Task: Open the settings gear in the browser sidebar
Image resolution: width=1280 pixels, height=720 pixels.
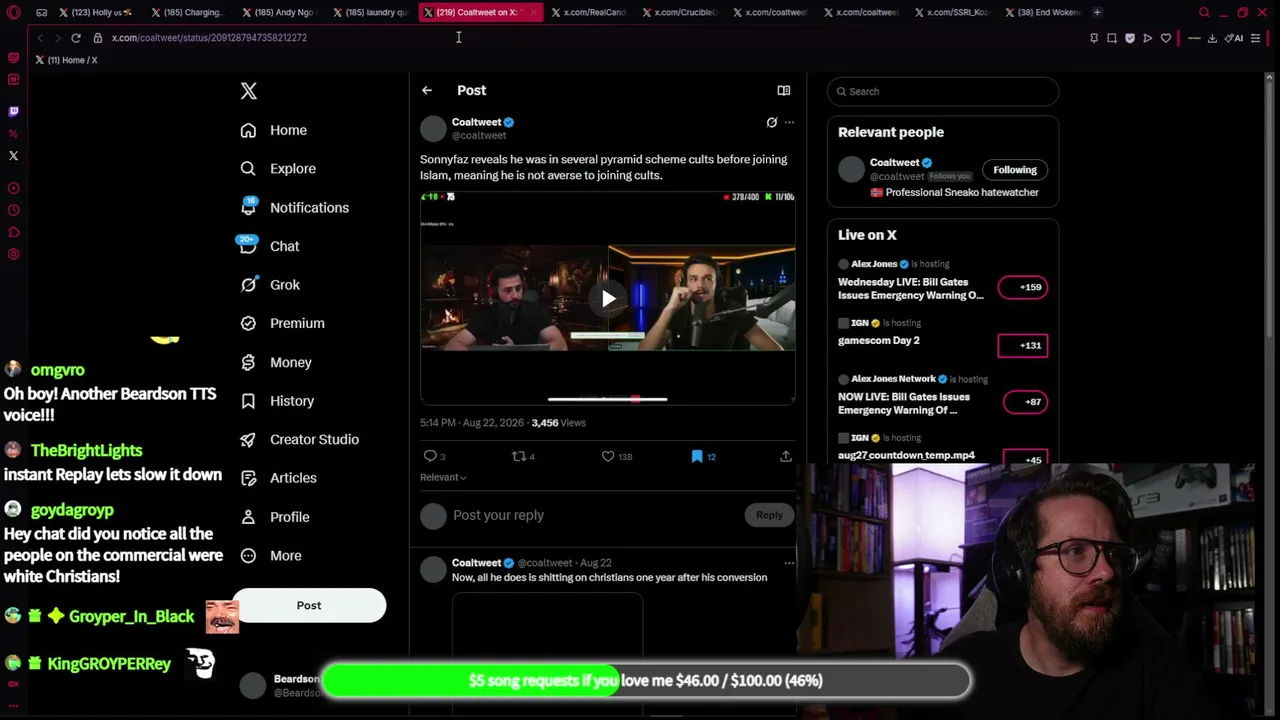Action: (13, 254)
